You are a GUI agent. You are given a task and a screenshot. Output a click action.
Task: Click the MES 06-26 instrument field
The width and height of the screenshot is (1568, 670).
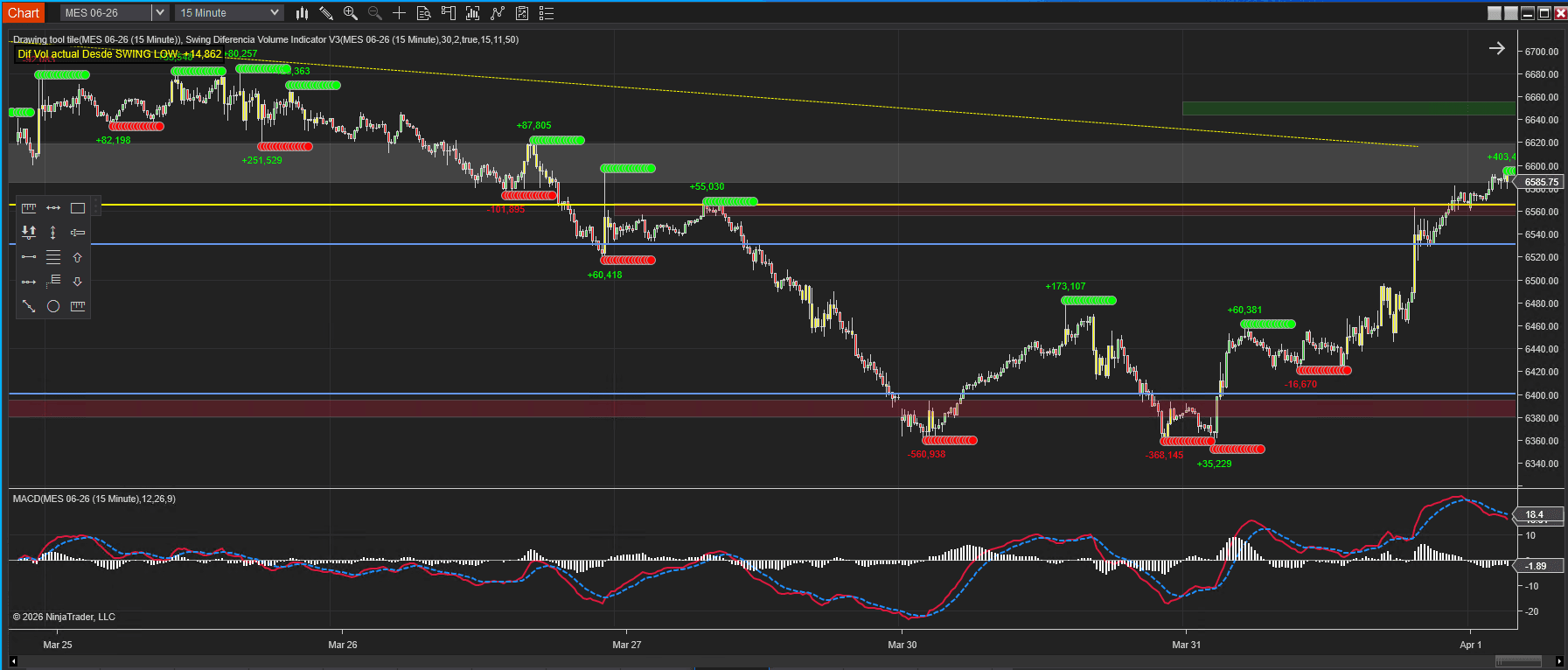pyautogui.click(x=107, y=13)
